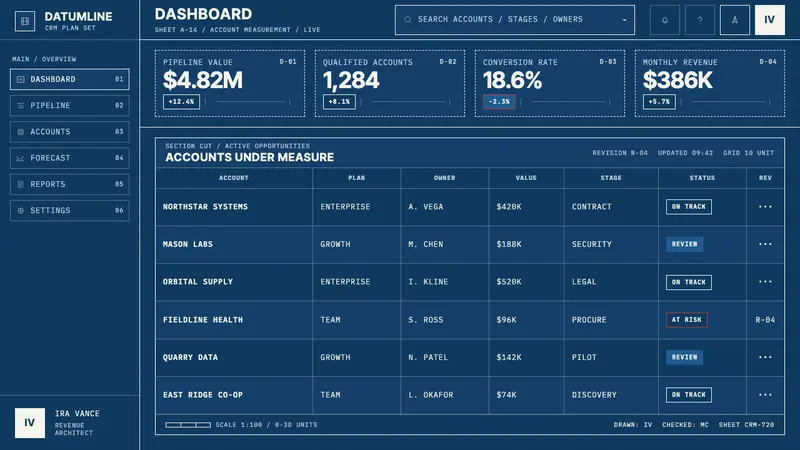The image size is (800, 450).
Task: Click On Track badge for Orbital Supply
Action: tap(689, 282)
